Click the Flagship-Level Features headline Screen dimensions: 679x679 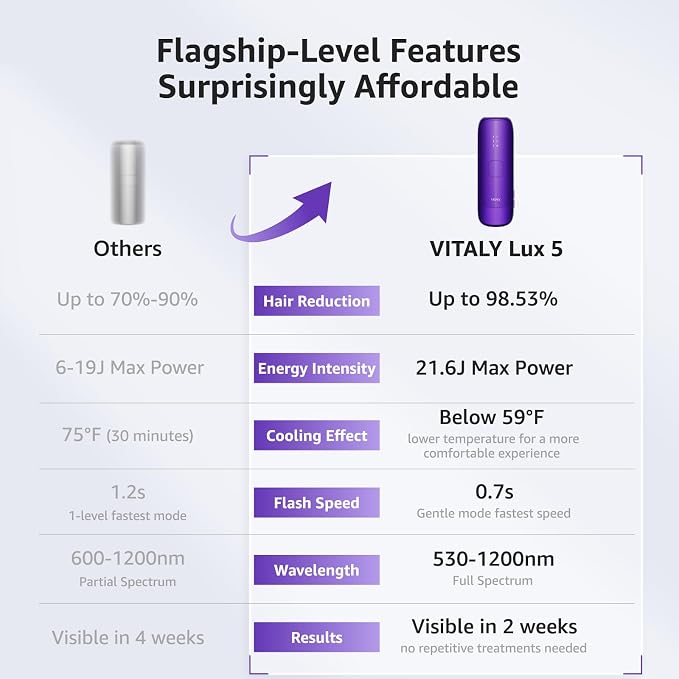click(x=339, y=51)
